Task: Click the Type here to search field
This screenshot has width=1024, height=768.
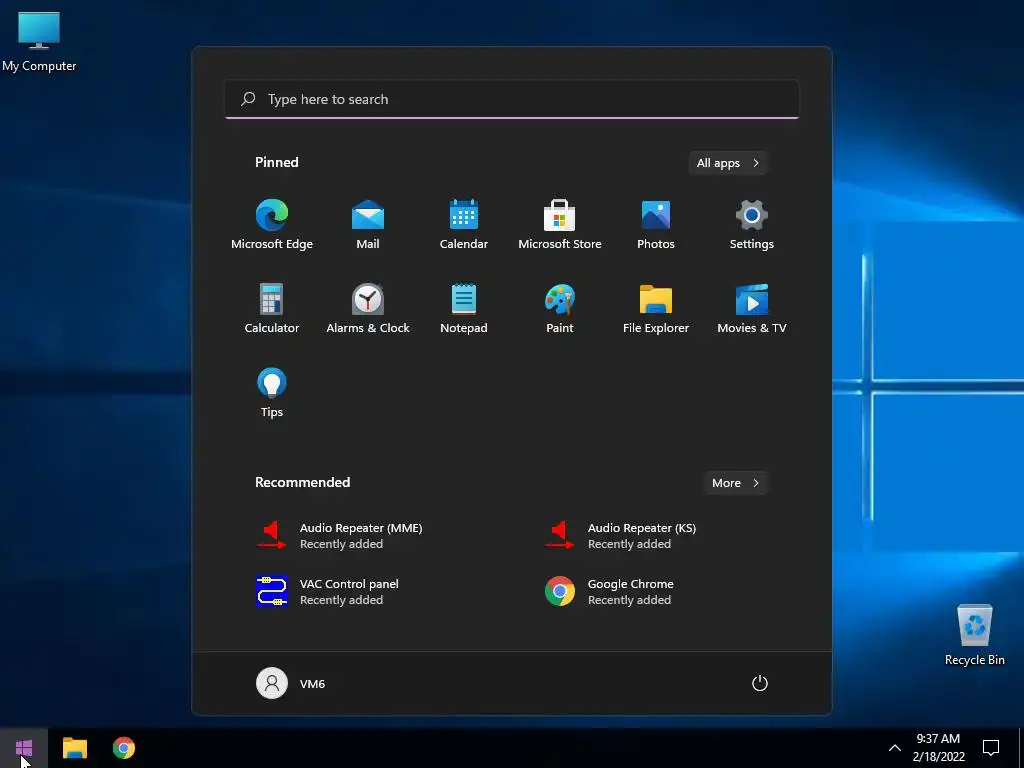Action: [512, 99]
